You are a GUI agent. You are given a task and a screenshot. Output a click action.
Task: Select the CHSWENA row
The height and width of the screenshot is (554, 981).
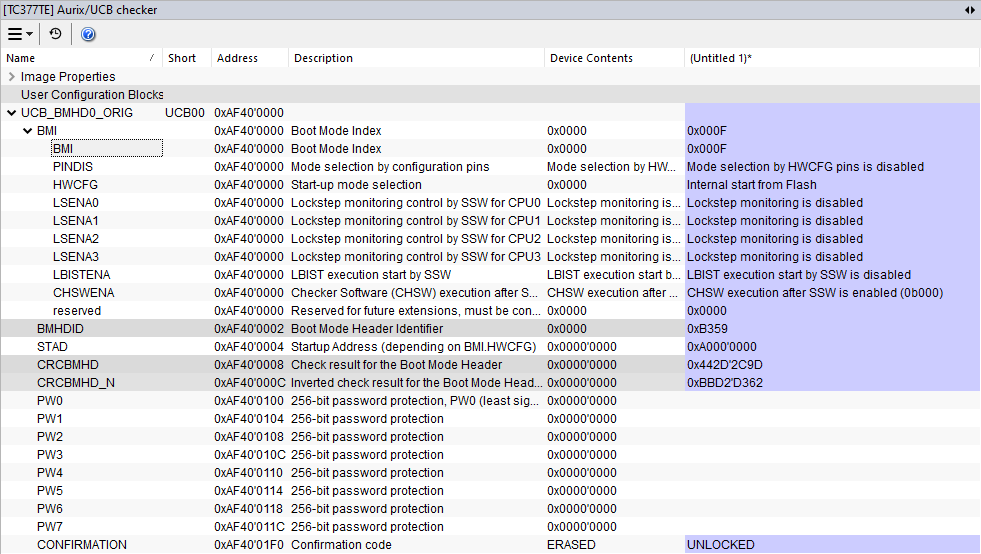490,293
